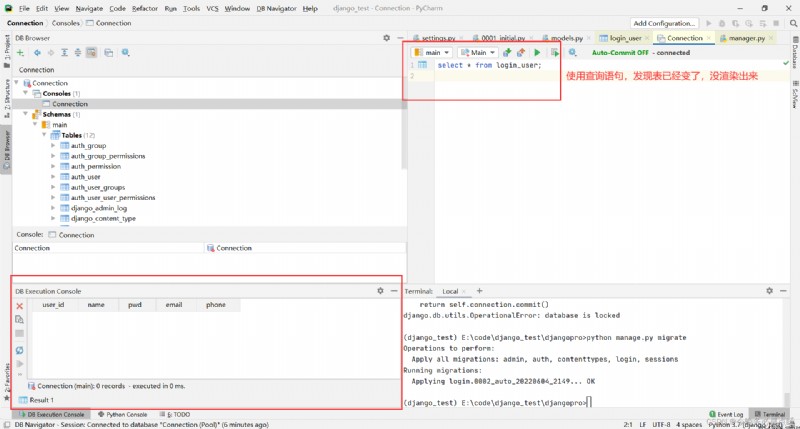Select the Result 1 tab
Screen dimensions: 800x429
[x=36, y=400]
